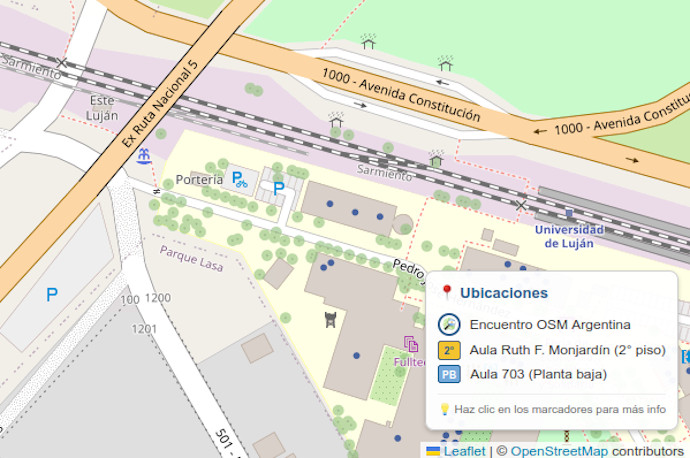Click the dark tower icon on the campus lawn
The image size is (690, 458).
coord(330,320)
